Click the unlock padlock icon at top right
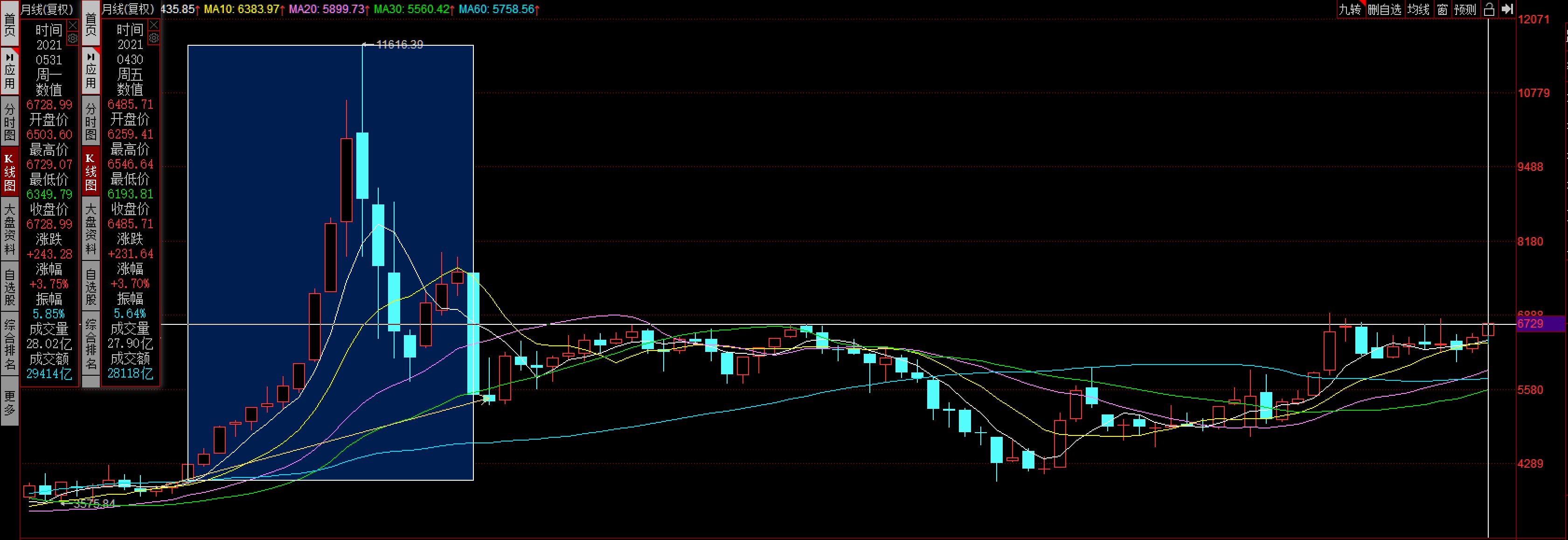Image resolution: width=1568 pixels, height=540 pixels. pyautogui.click(x=1489, y=9)
